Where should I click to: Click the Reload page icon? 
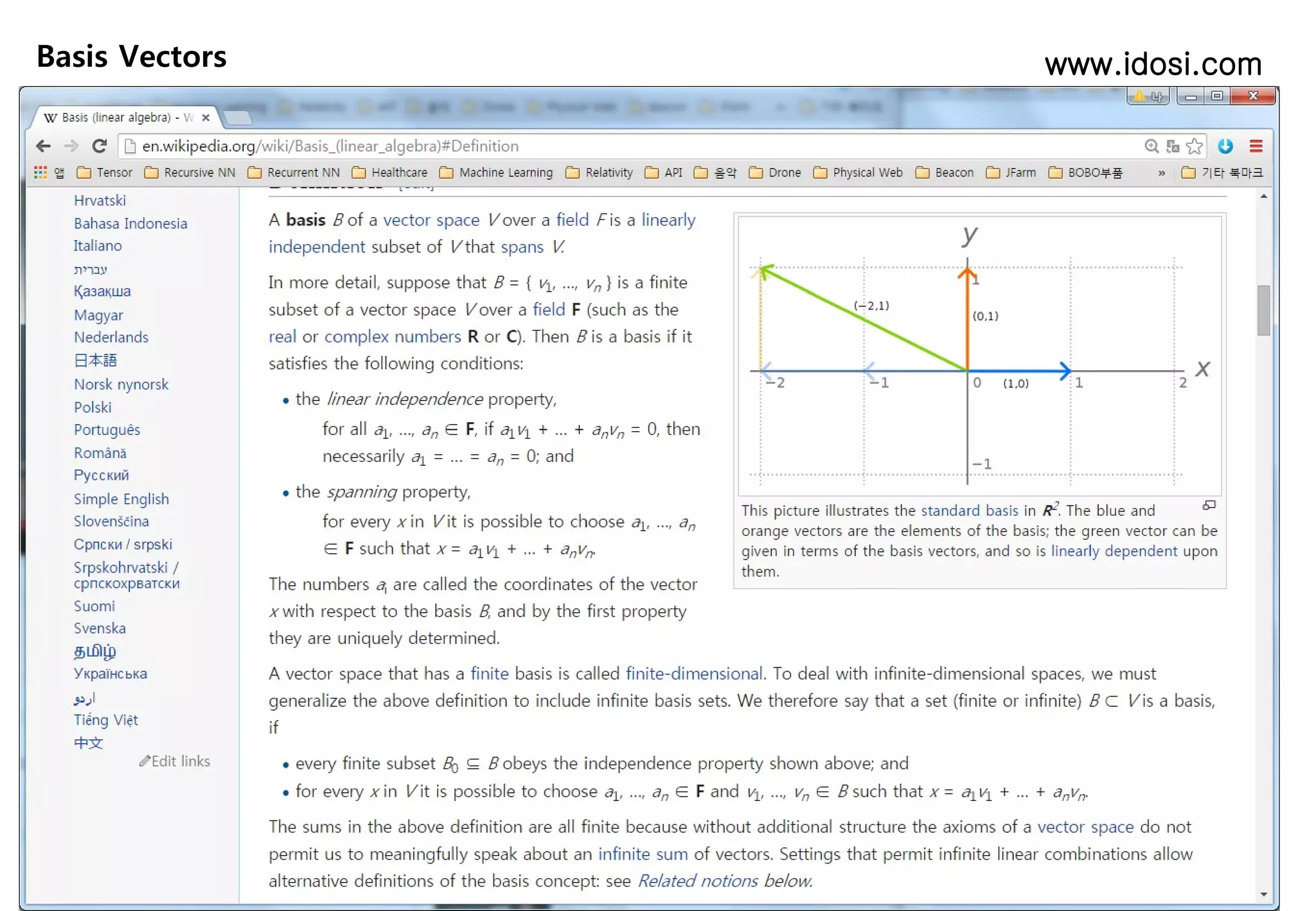(99, 146)
